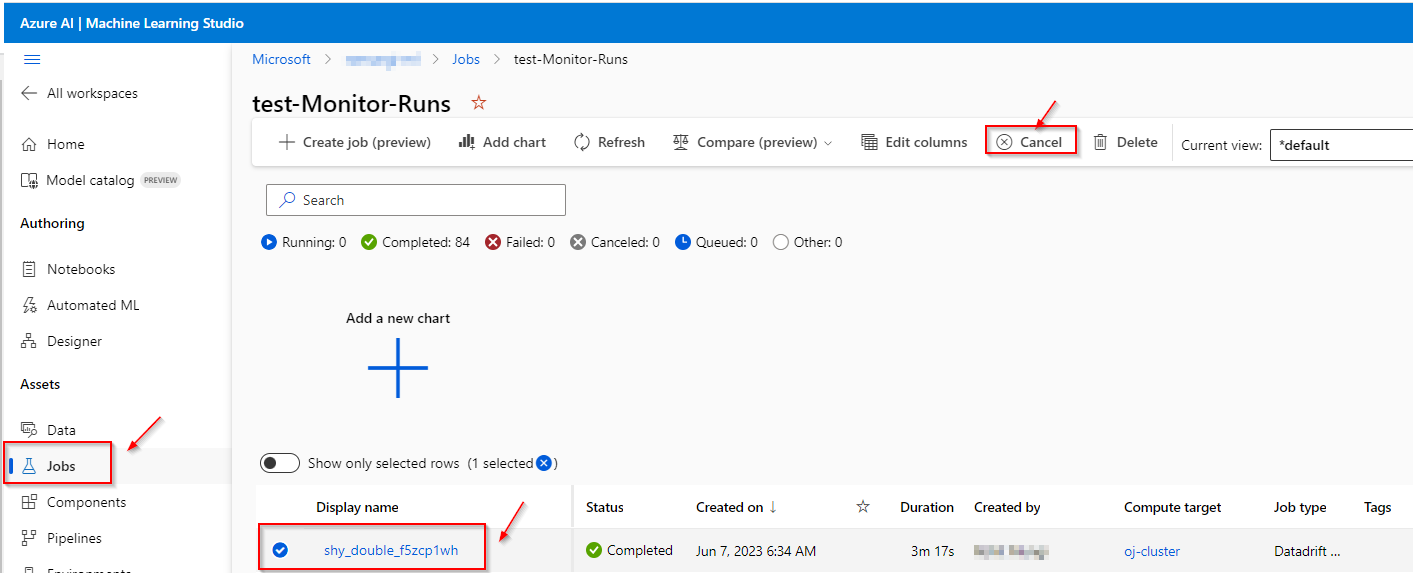Open Data assets page

[x=48, y=430]
